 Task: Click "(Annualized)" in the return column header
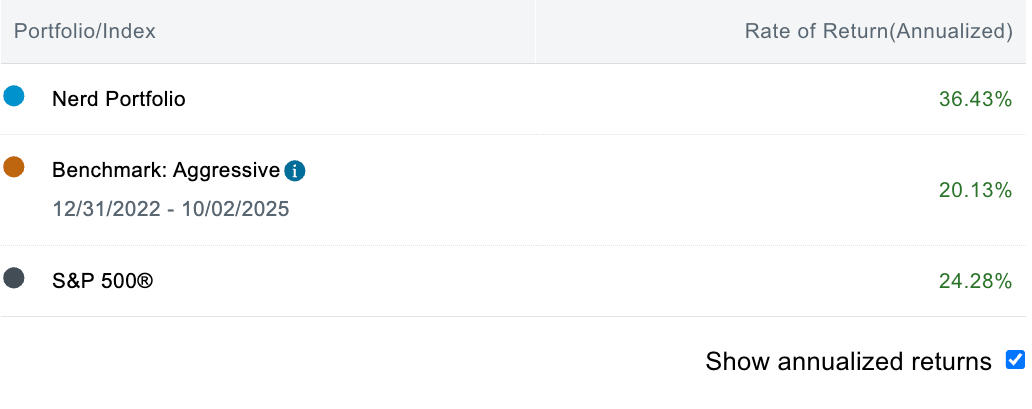pos(952,31)
